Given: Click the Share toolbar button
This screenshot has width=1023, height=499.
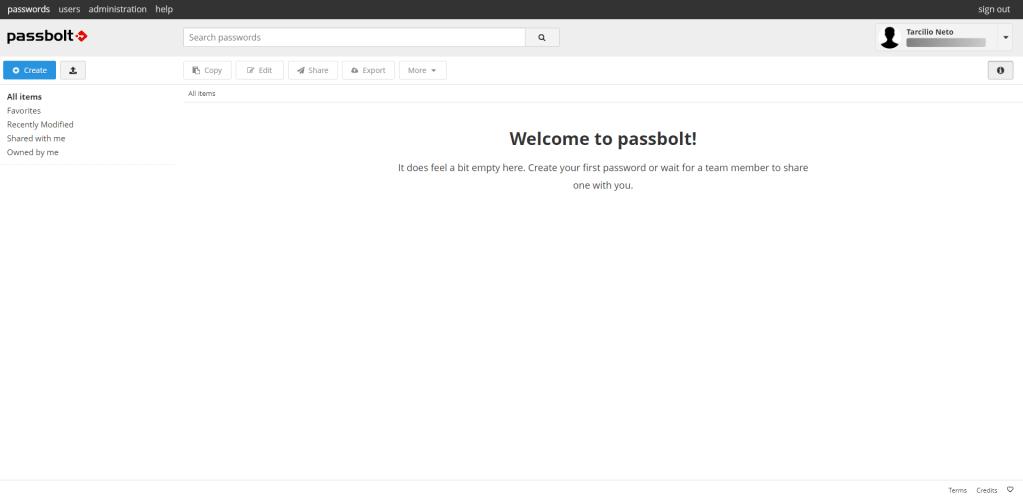Looking at the screenshot, I should click(x=312, y=70).
